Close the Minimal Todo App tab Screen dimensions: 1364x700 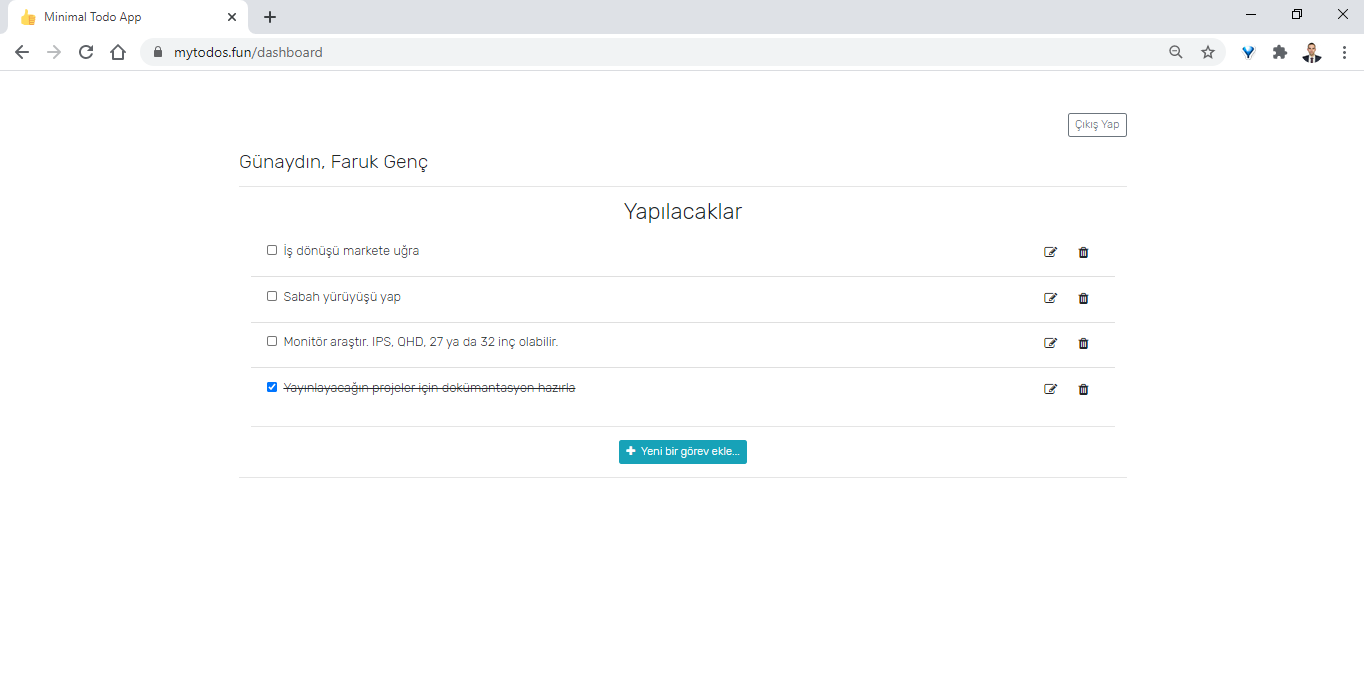coord(232,17)
